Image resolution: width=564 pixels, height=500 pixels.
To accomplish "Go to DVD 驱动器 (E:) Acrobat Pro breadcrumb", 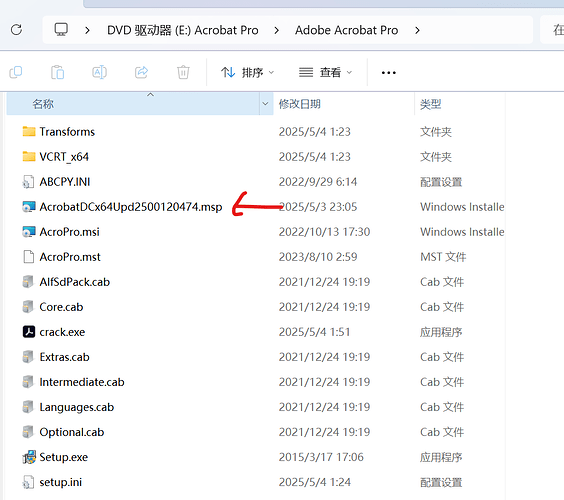I will click(x=183, y=30).
